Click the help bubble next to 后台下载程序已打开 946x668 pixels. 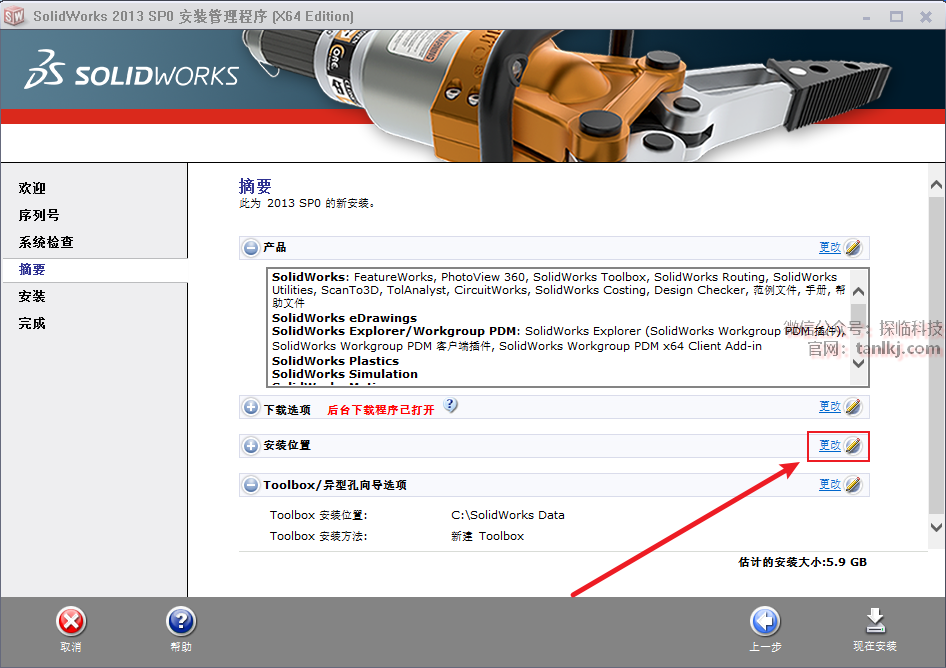tap(451, 406)
